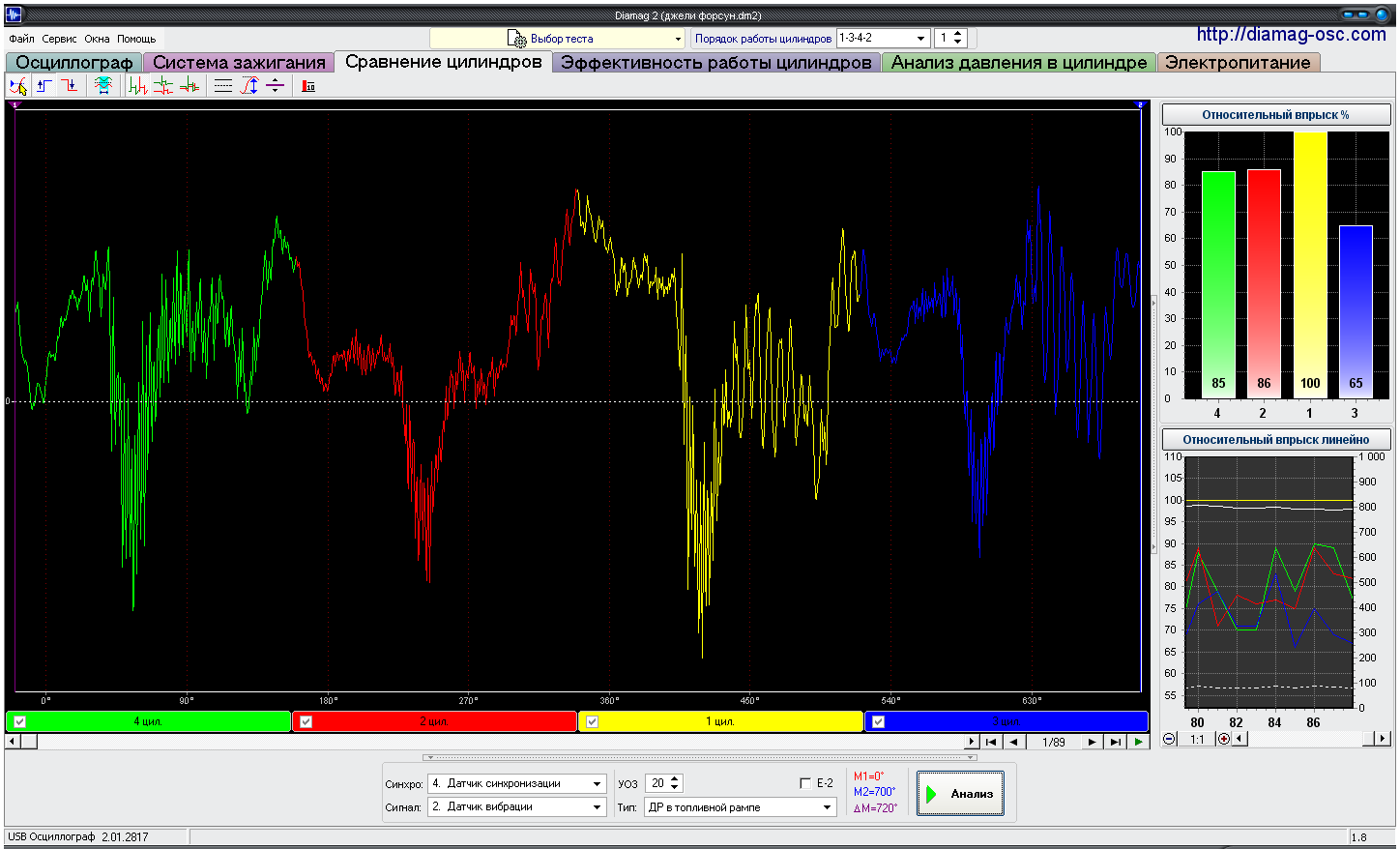This screenshot has width=1400, height=849.
Task: Toggle the 4 цил. green checkbox
Action: 20,721
